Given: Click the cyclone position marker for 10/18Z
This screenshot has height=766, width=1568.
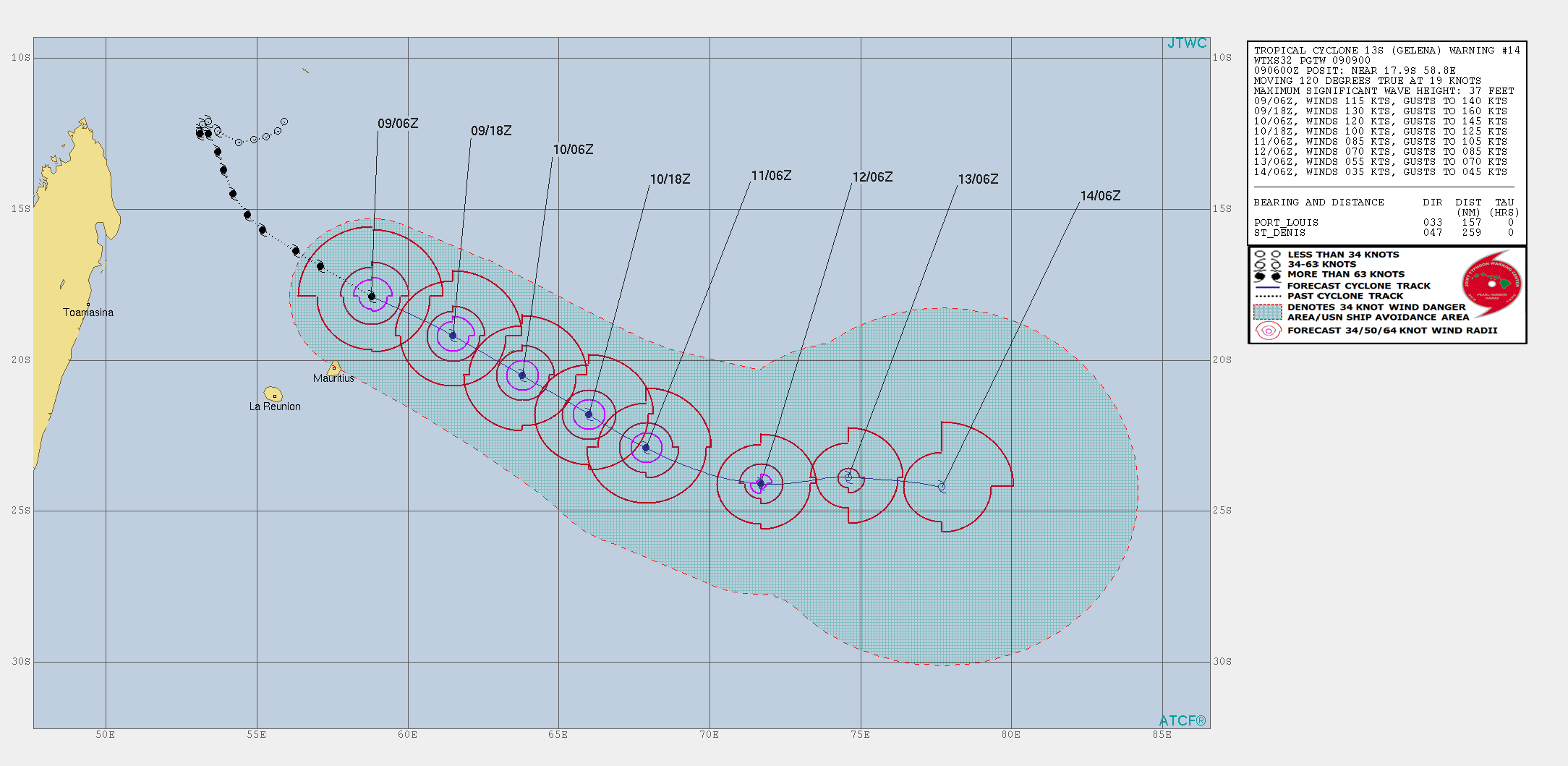Looking at the screenshot, I should coord(589,414).
